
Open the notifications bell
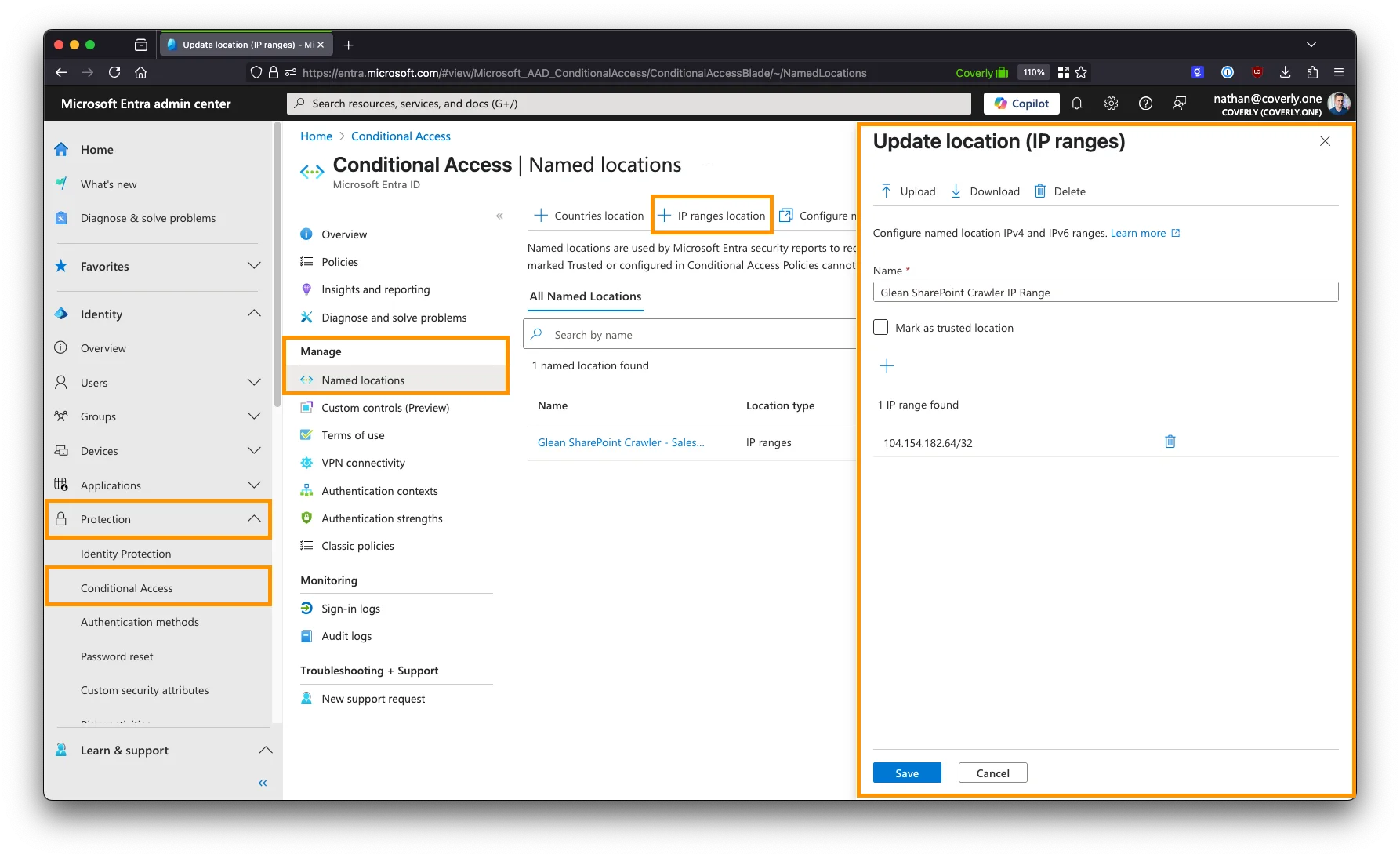coord(1076,103)
